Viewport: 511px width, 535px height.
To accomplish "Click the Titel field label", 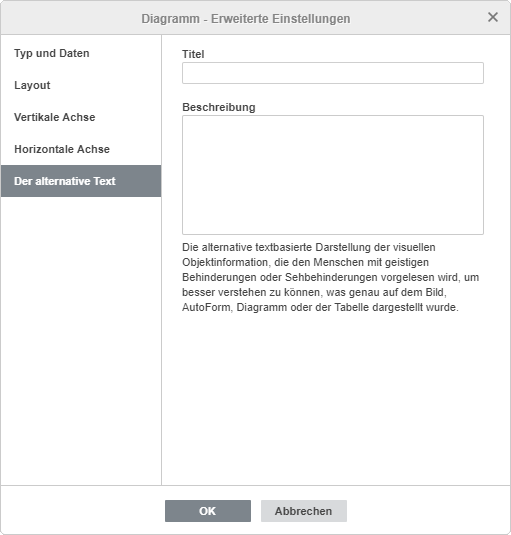I will click(193, 54).
